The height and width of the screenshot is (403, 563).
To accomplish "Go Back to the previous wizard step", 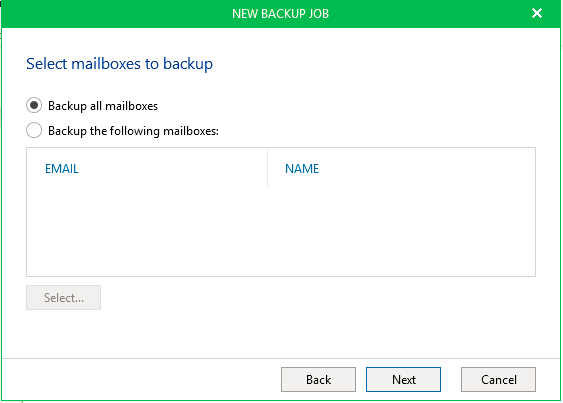I will point(318,379).
